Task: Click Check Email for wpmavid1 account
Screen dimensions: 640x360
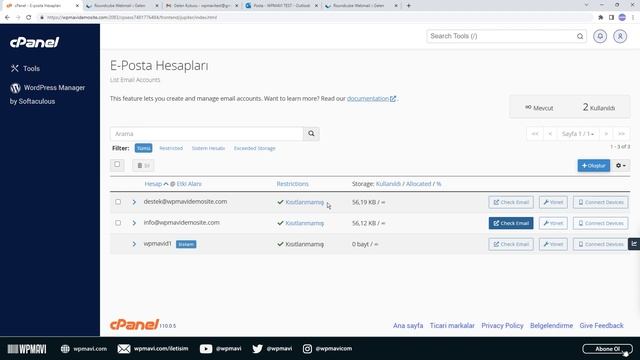Action: [511, 244]
